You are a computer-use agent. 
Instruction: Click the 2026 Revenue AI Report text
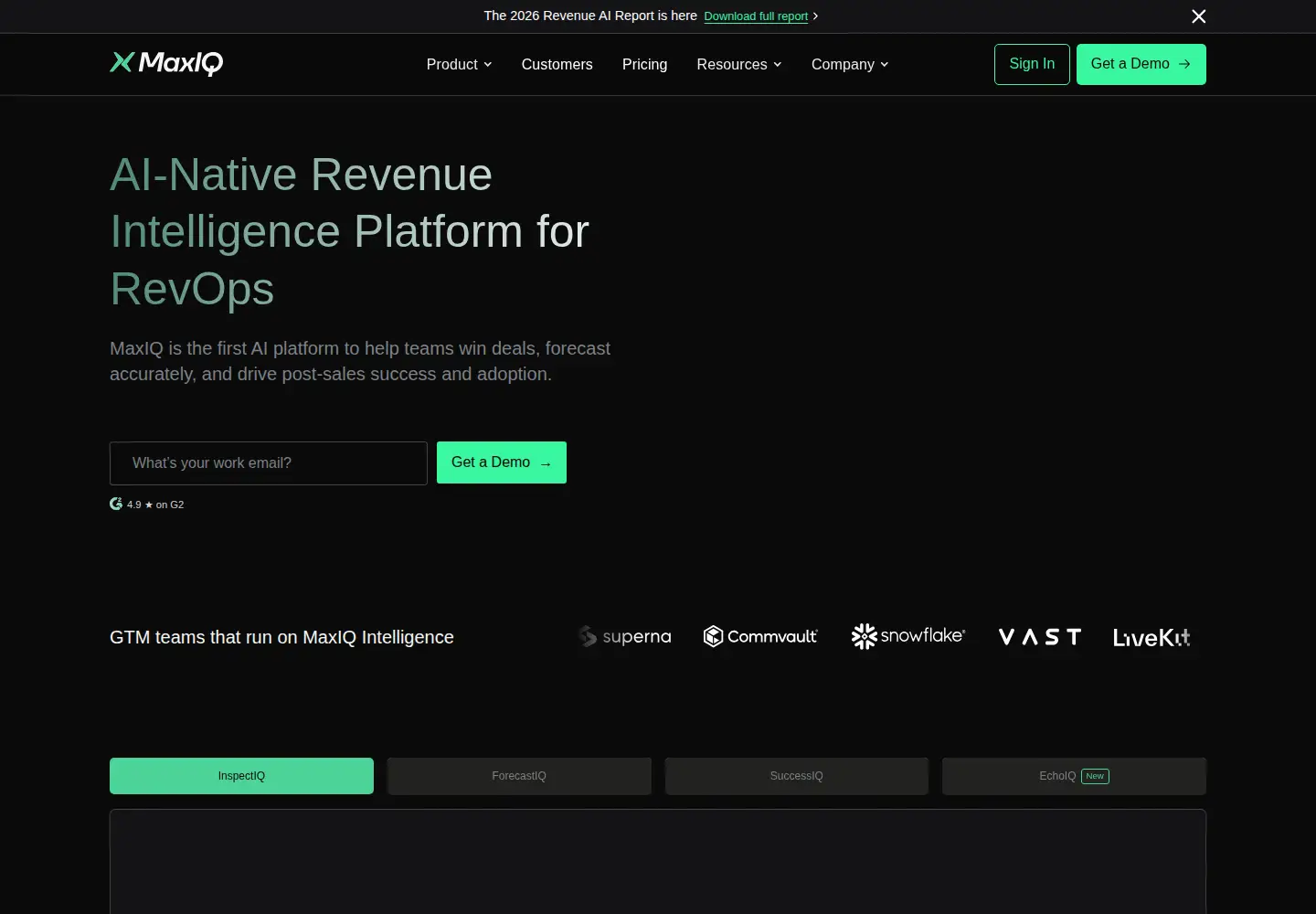[x=590, y=16]
